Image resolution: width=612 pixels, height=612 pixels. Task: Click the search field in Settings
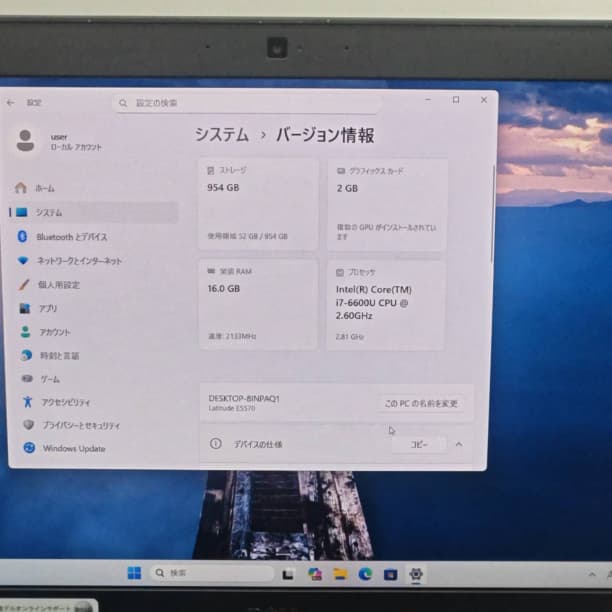(248, 103)
